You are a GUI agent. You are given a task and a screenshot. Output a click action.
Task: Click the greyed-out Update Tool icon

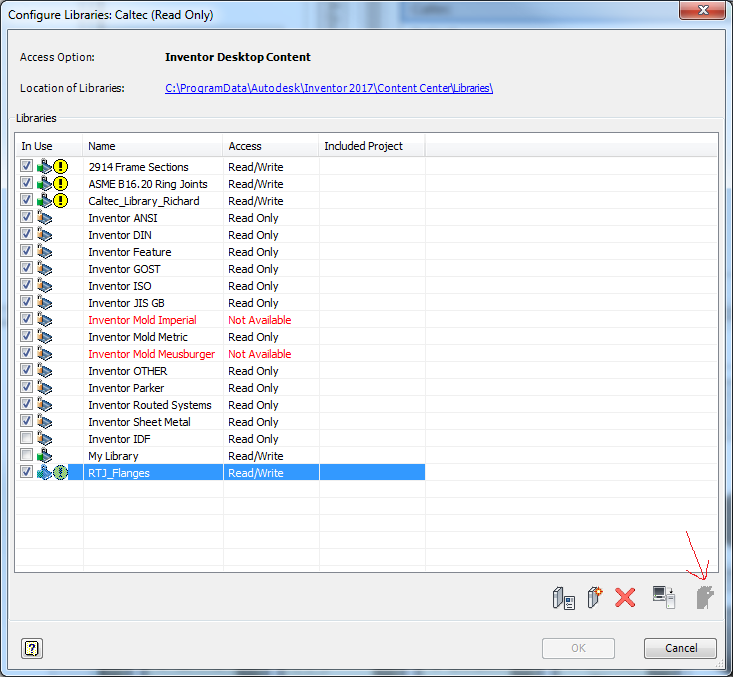pos(705,597)
